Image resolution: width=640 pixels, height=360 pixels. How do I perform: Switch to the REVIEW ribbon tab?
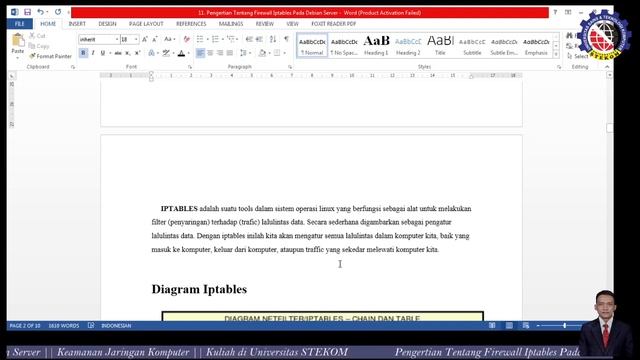[x=264, y=24]
